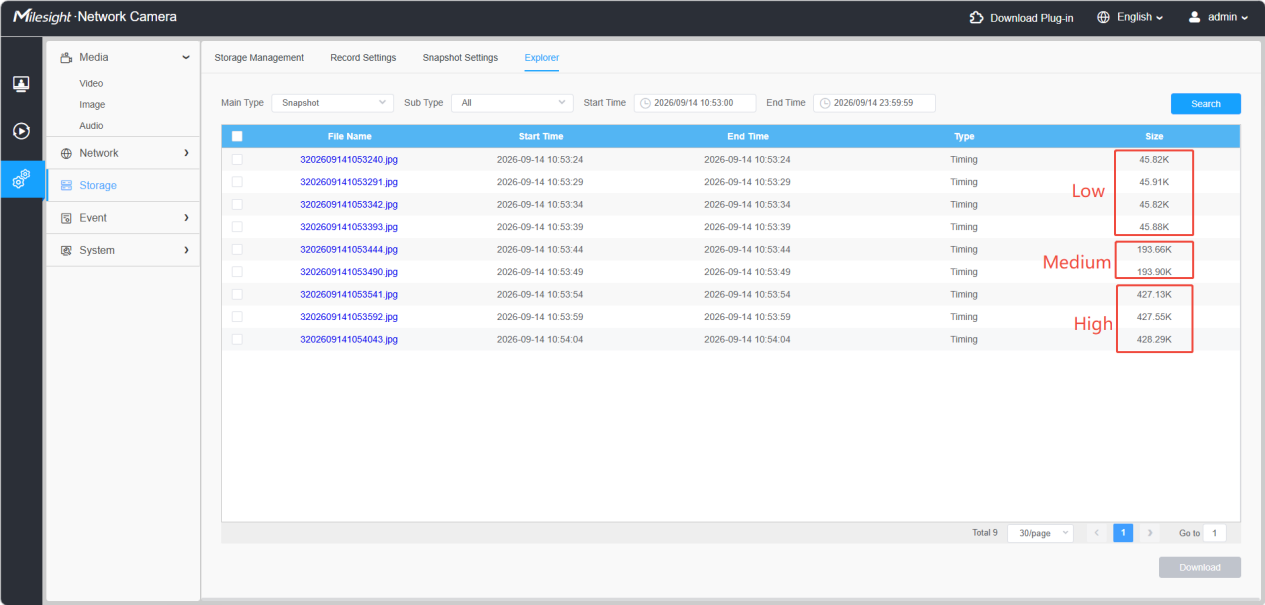Open the Audio submenu item
1265x605 pixels.
91,126
